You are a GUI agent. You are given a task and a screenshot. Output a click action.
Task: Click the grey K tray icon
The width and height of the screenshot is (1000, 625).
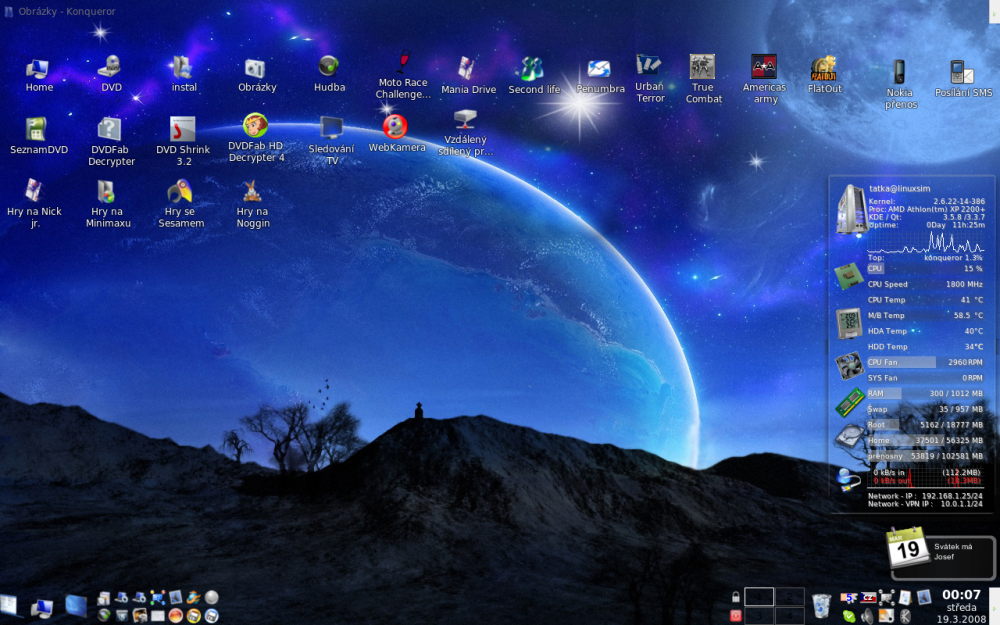[x=906, y=616]
